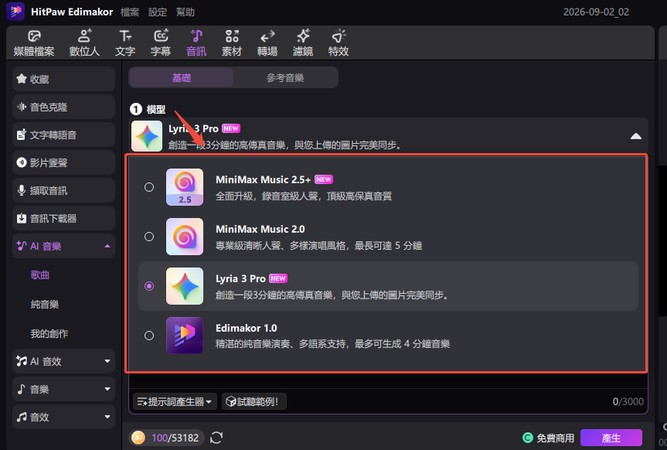Open the 特效 effects panel
Screen dimensions: 667x450
pyautogui.click(x=339, y=43)
